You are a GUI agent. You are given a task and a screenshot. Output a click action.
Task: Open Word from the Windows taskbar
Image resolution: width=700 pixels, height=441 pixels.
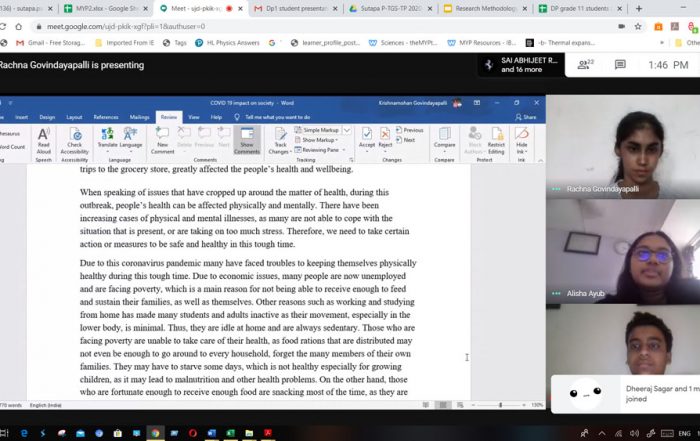212,433
